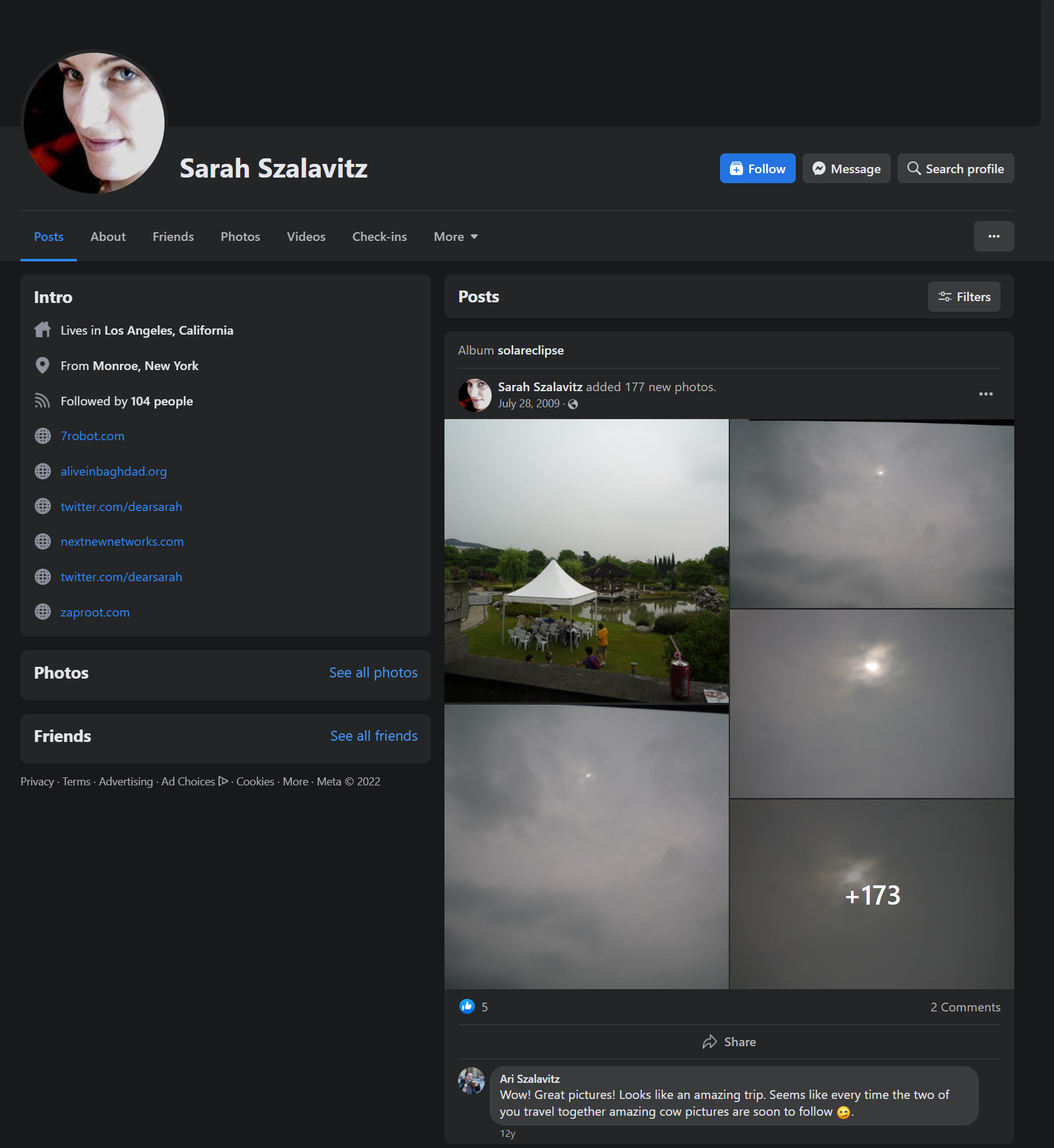This screenshot has width=1054, height=1148.
Task: Click the Messenger icon in Message button
Action: click(819, 168)
